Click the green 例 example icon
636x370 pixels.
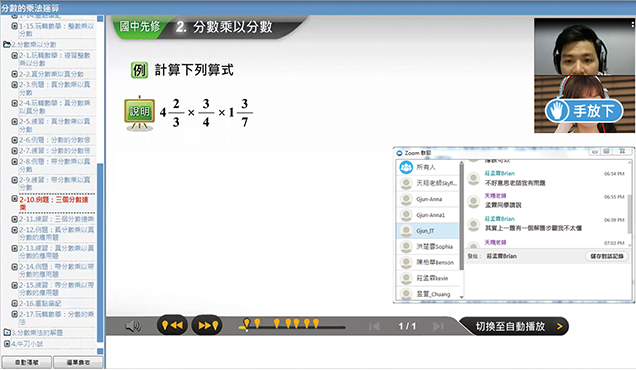139,70
